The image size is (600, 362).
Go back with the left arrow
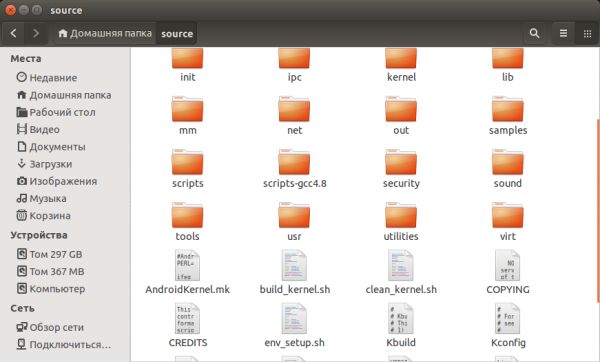(x=13, y=33)
